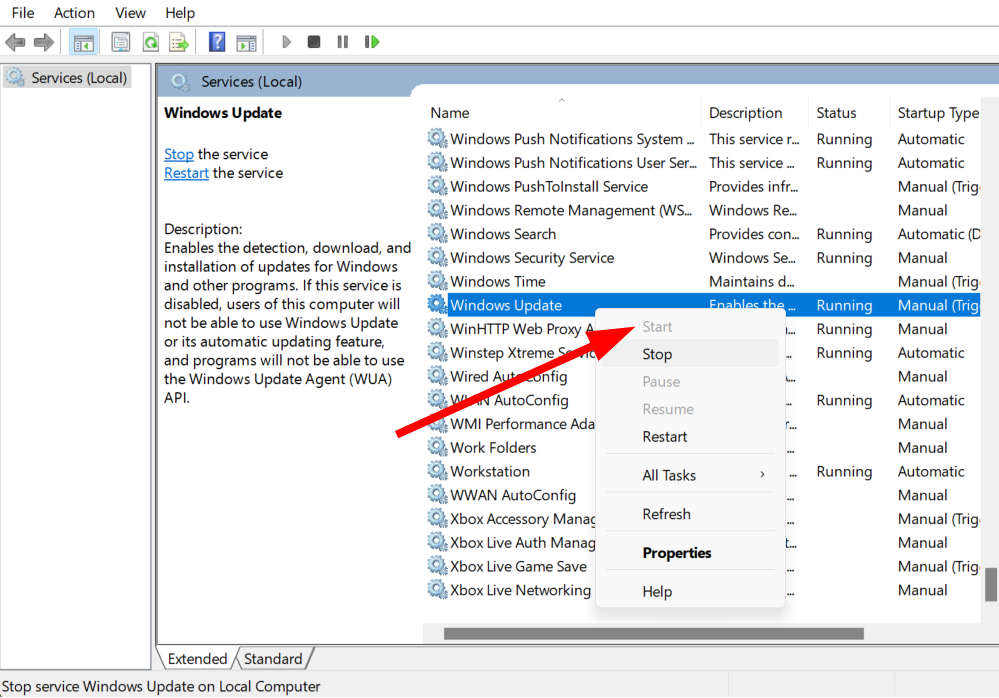Click gear icon beside Windows Remote Management
This screenshot has width=999, height=698.
(x=437, y=210)
